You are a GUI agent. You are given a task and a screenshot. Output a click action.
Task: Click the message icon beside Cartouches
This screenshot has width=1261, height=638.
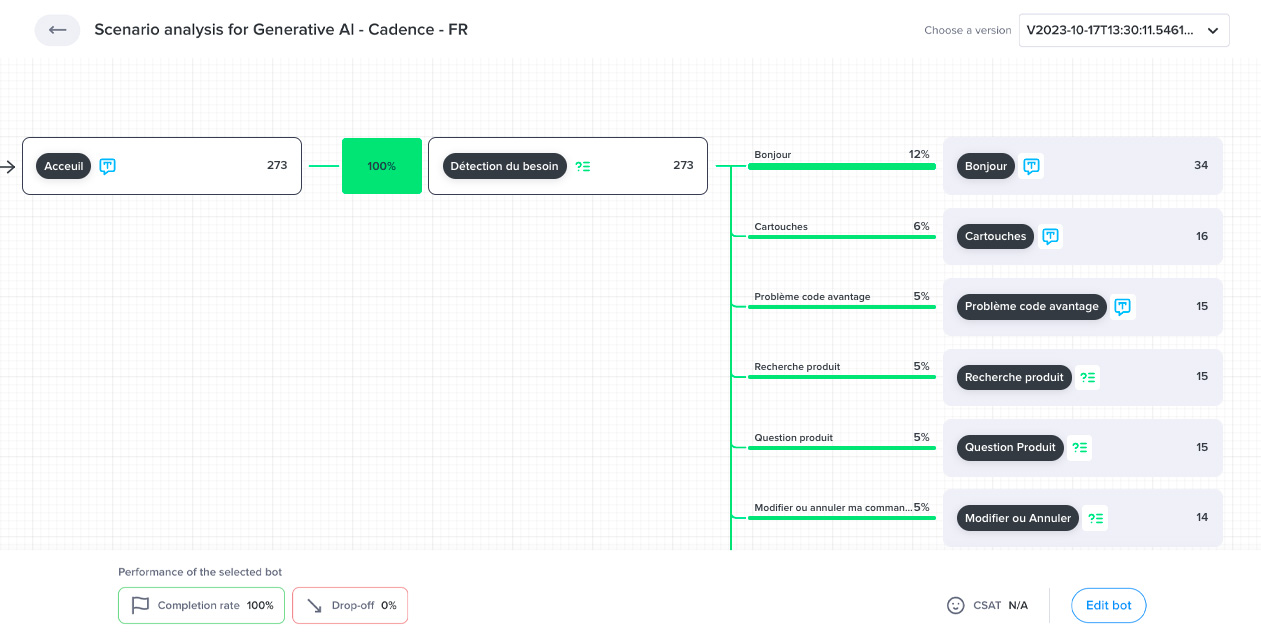[1050, 236]
